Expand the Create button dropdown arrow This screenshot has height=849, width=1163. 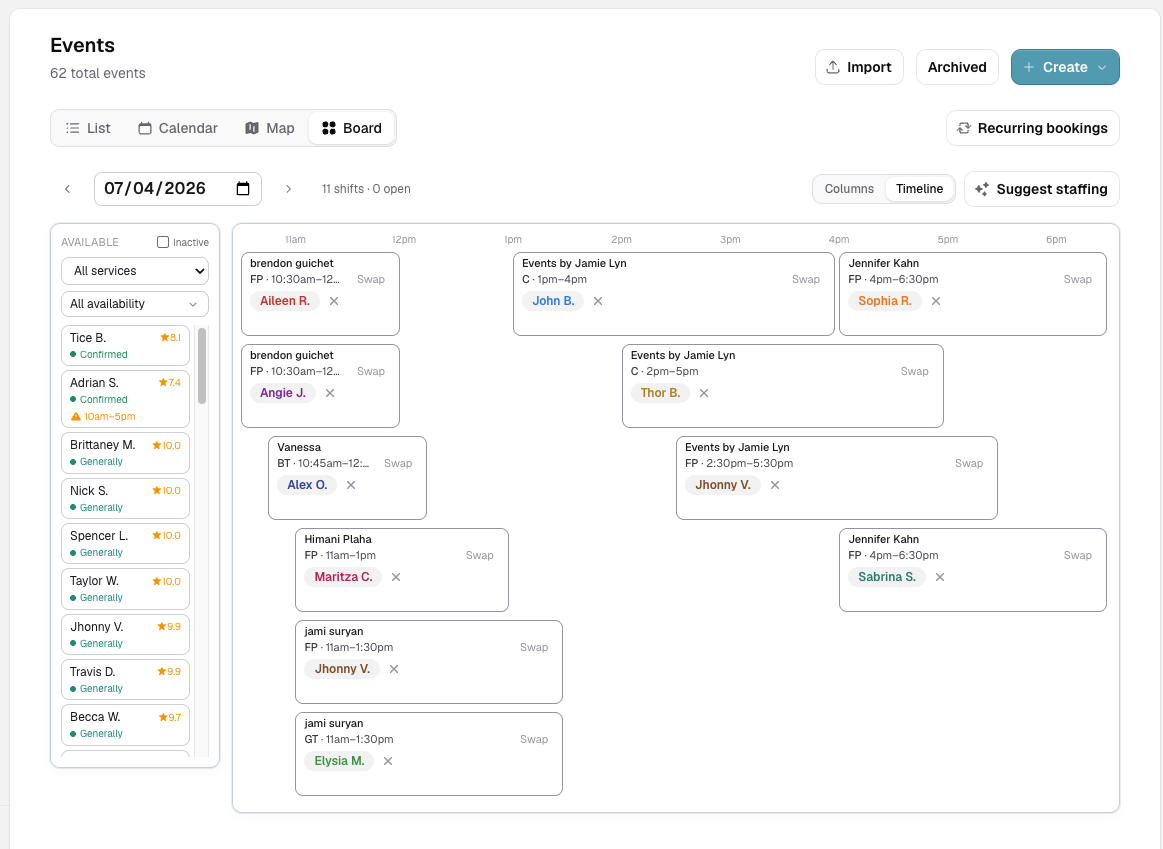point(1102,67)
